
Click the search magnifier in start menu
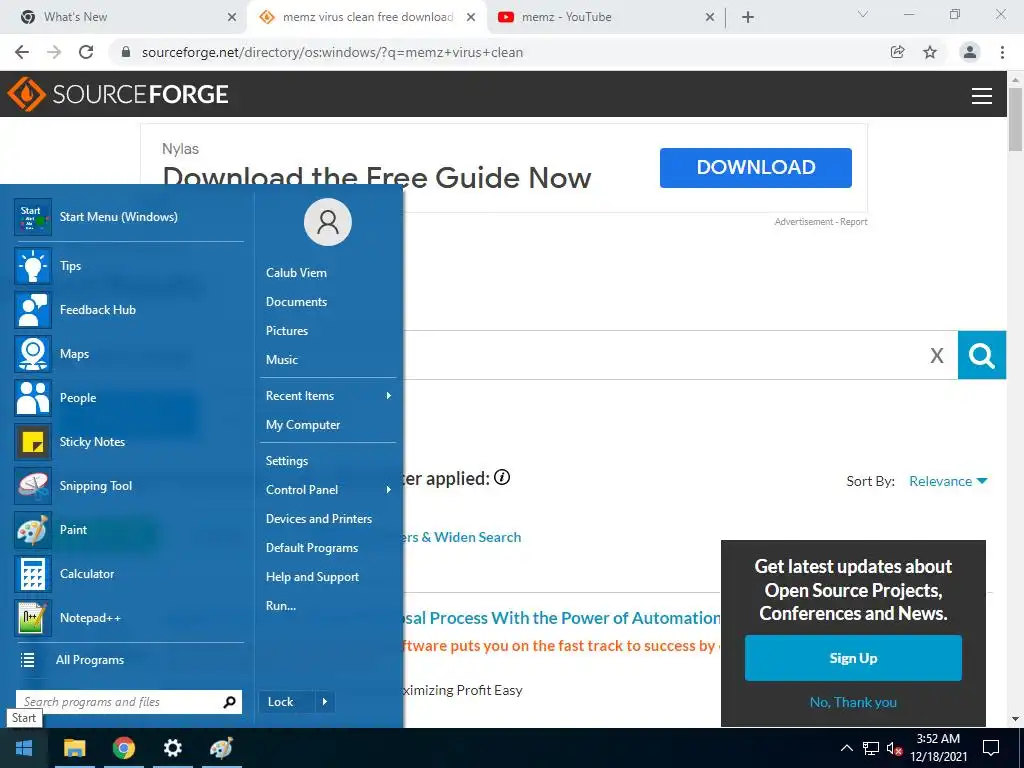pos(229,702)
